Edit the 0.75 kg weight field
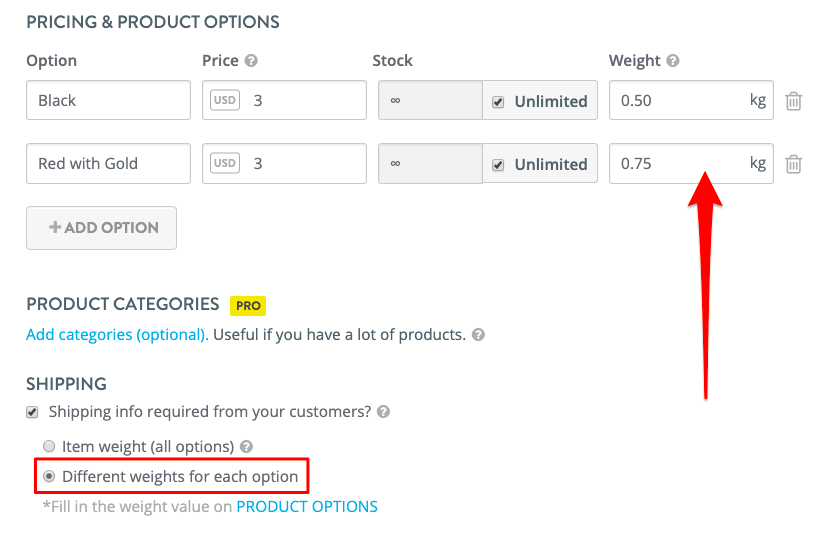Image resolution: width=818 pixels, height=537 pixels. [691, 163]
